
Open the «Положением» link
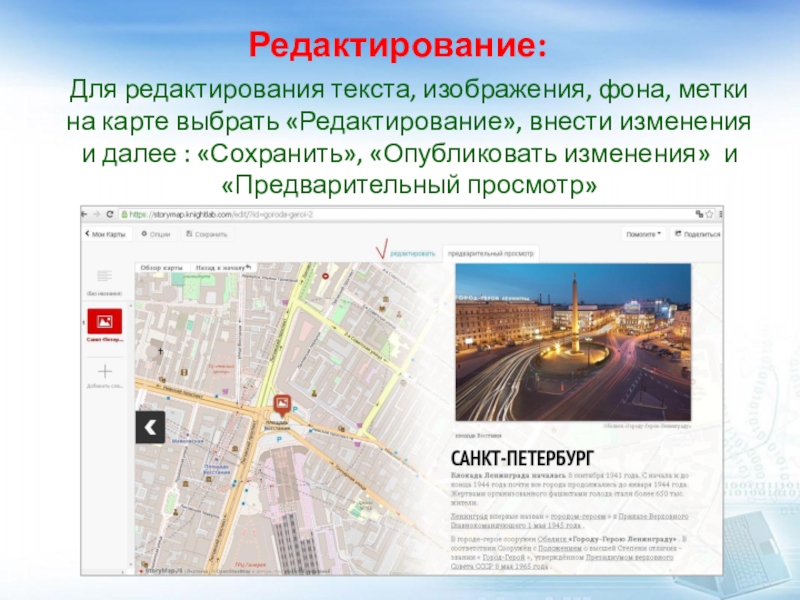coord(560,548)
